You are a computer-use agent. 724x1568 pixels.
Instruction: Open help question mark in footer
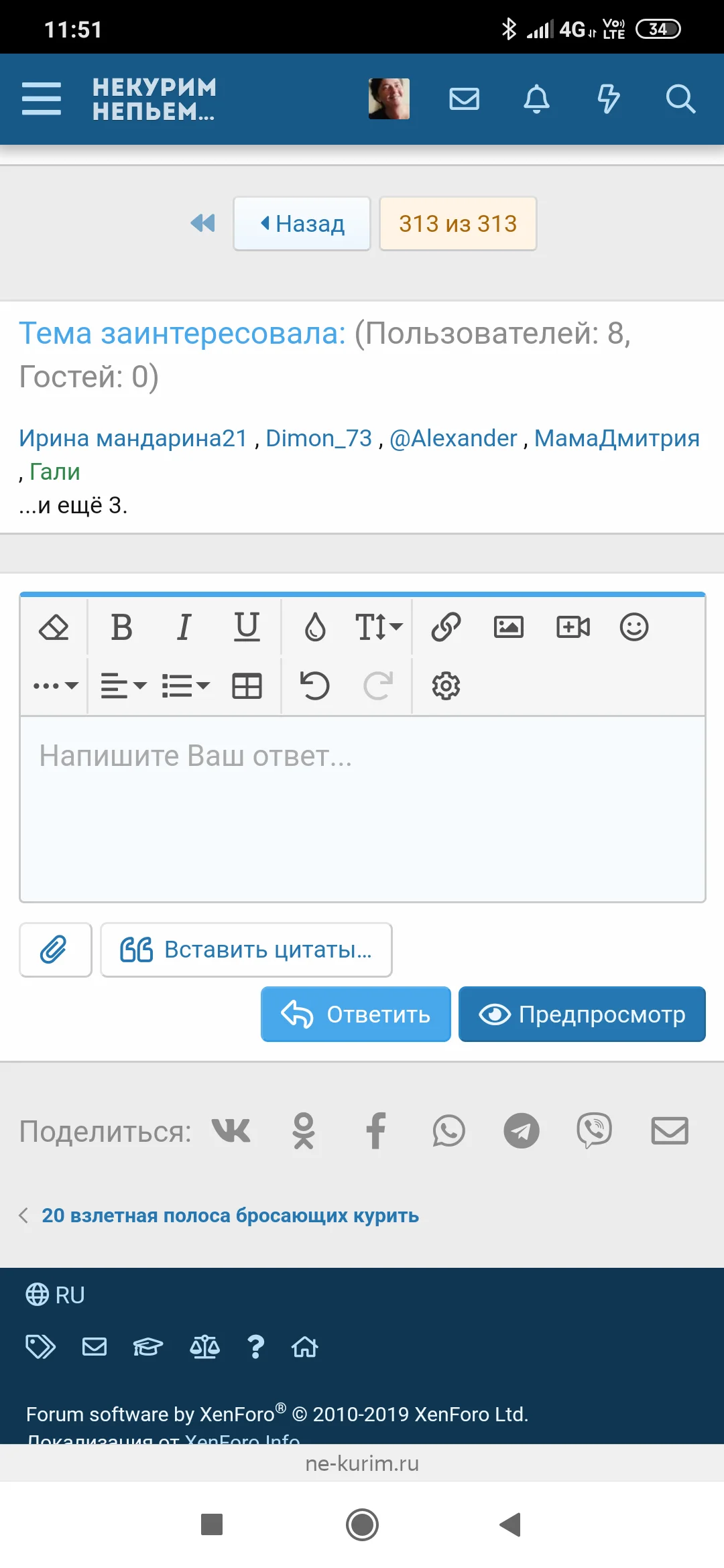pyautogui.click(x=255, y=1346)
